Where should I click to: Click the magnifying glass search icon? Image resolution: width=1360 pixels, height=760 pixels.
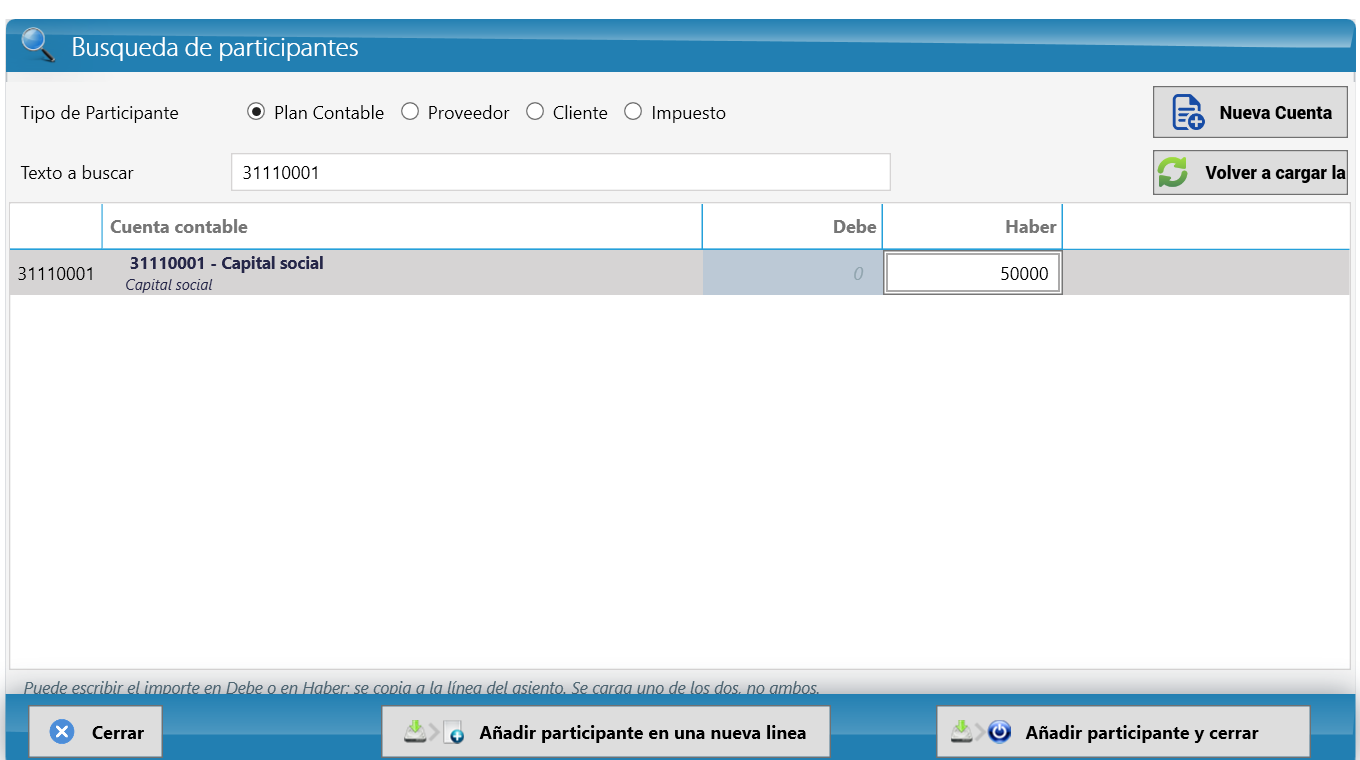coord(38,45)
